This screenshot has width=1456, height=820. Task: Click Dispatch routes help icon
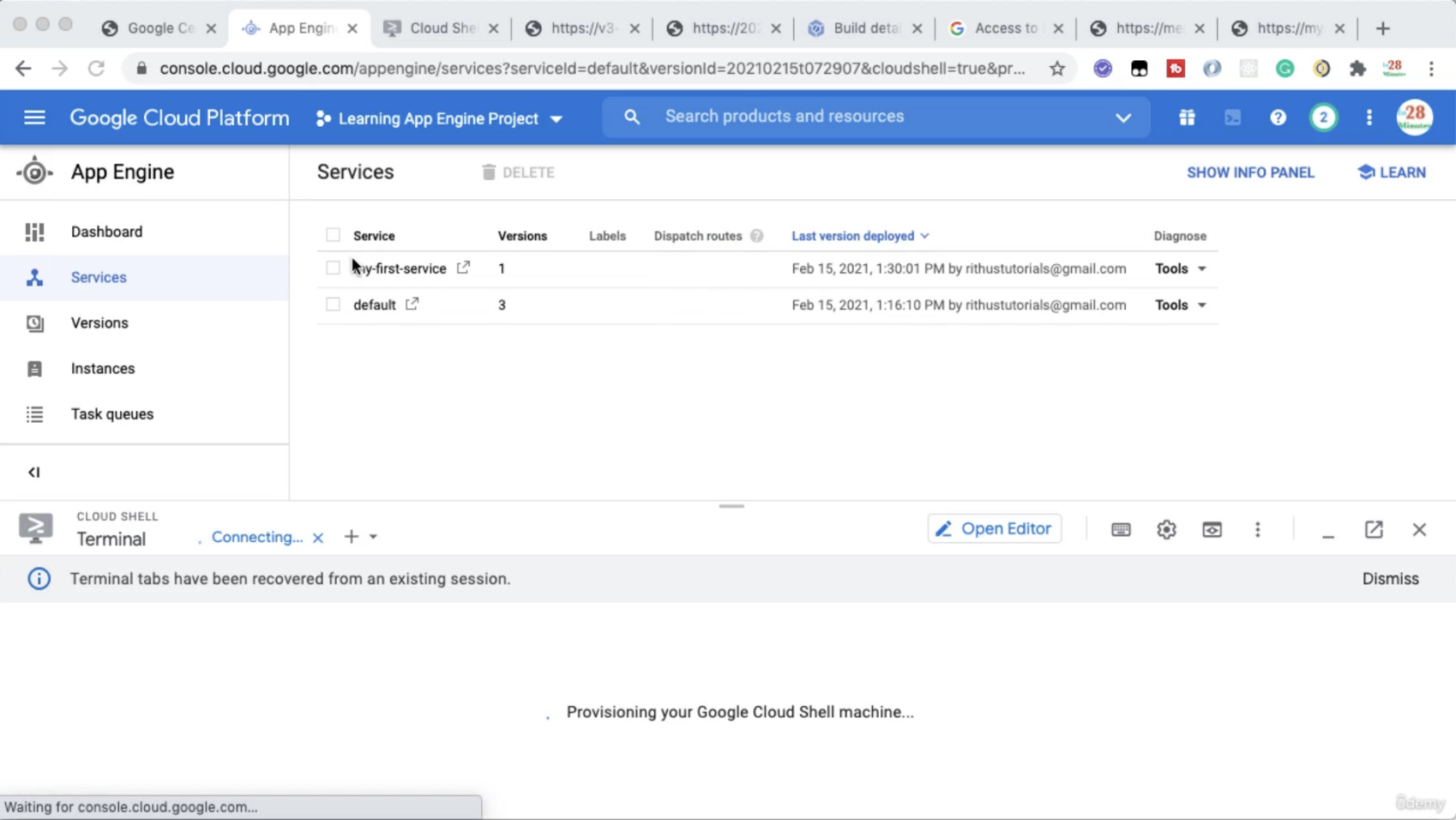[756, 236]
